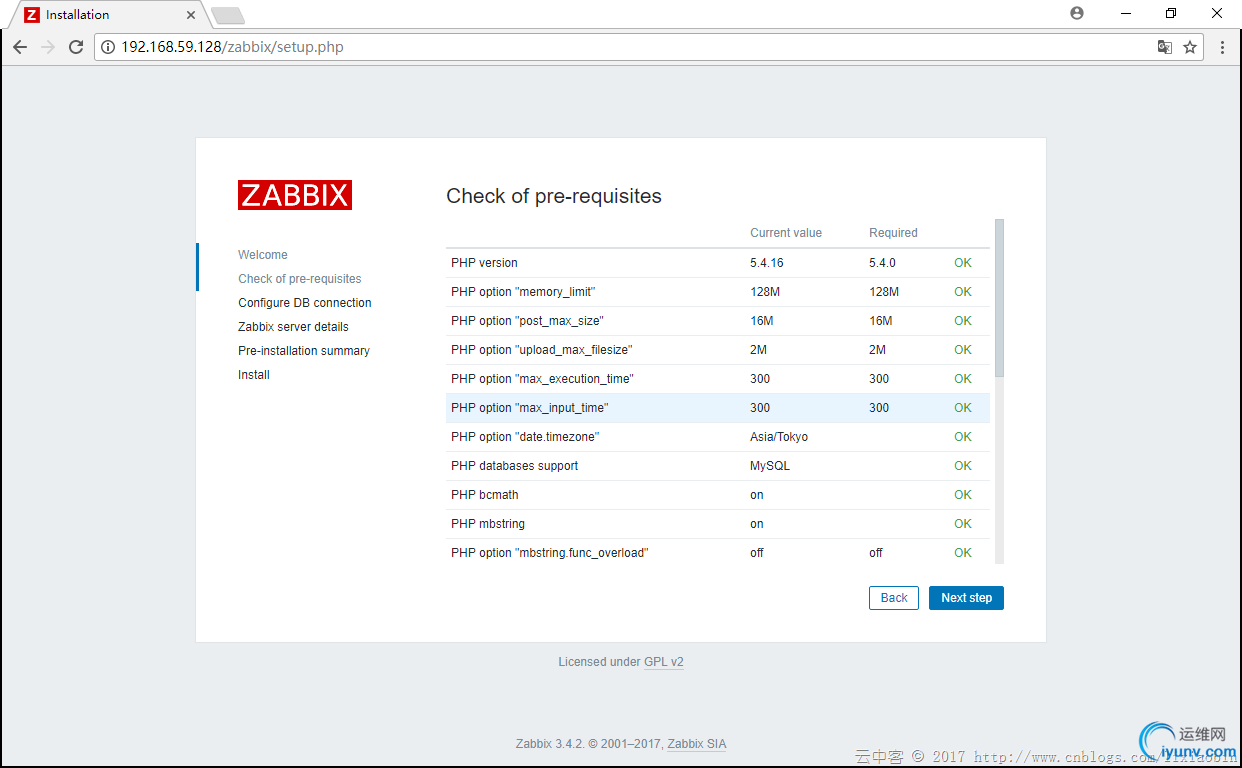This screenshot has height=768, width=1242.
Task: Click the PHP option "memory_limit" row
Action: pyautogui.click(x=718, y=292)
